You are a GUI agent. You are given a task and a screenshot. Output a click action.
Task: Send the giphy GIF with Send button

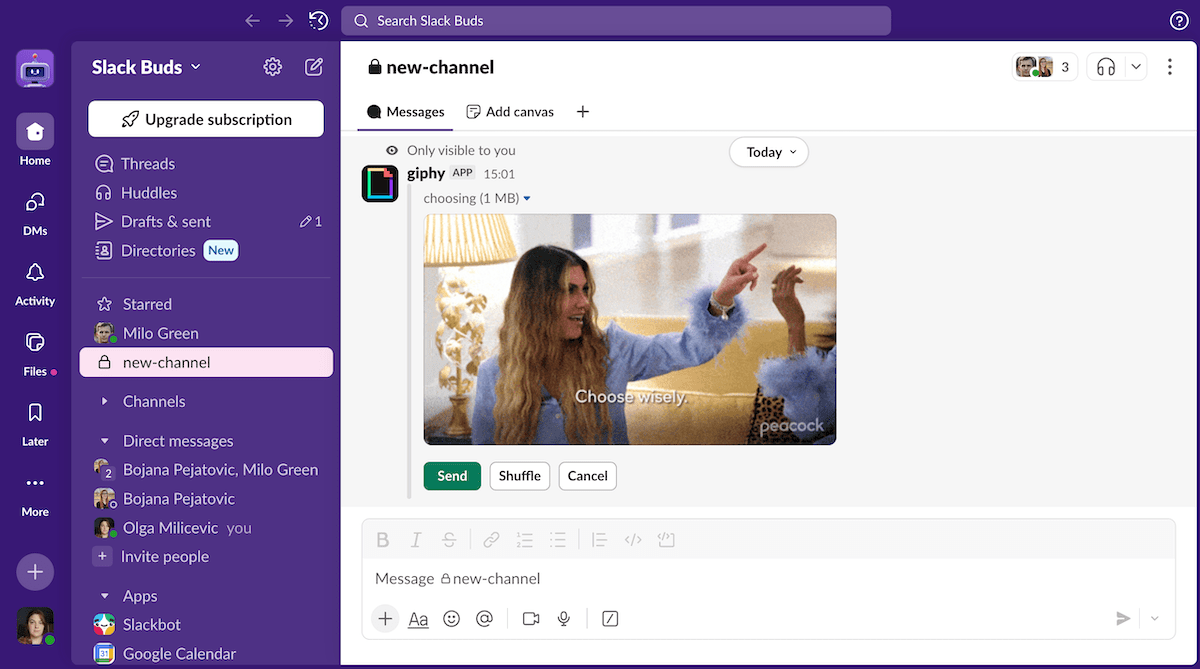click(x=452, y=476)
